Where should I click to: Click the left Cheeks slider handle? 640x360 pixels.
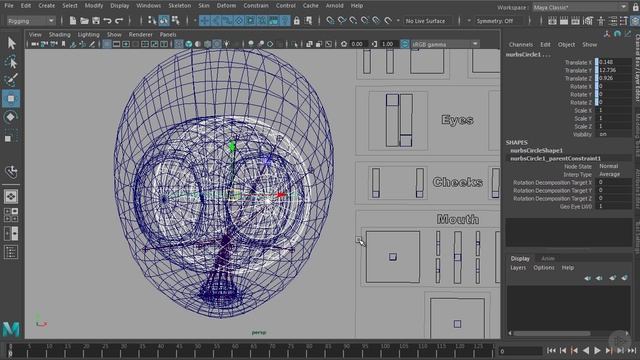tap(376, 193)
